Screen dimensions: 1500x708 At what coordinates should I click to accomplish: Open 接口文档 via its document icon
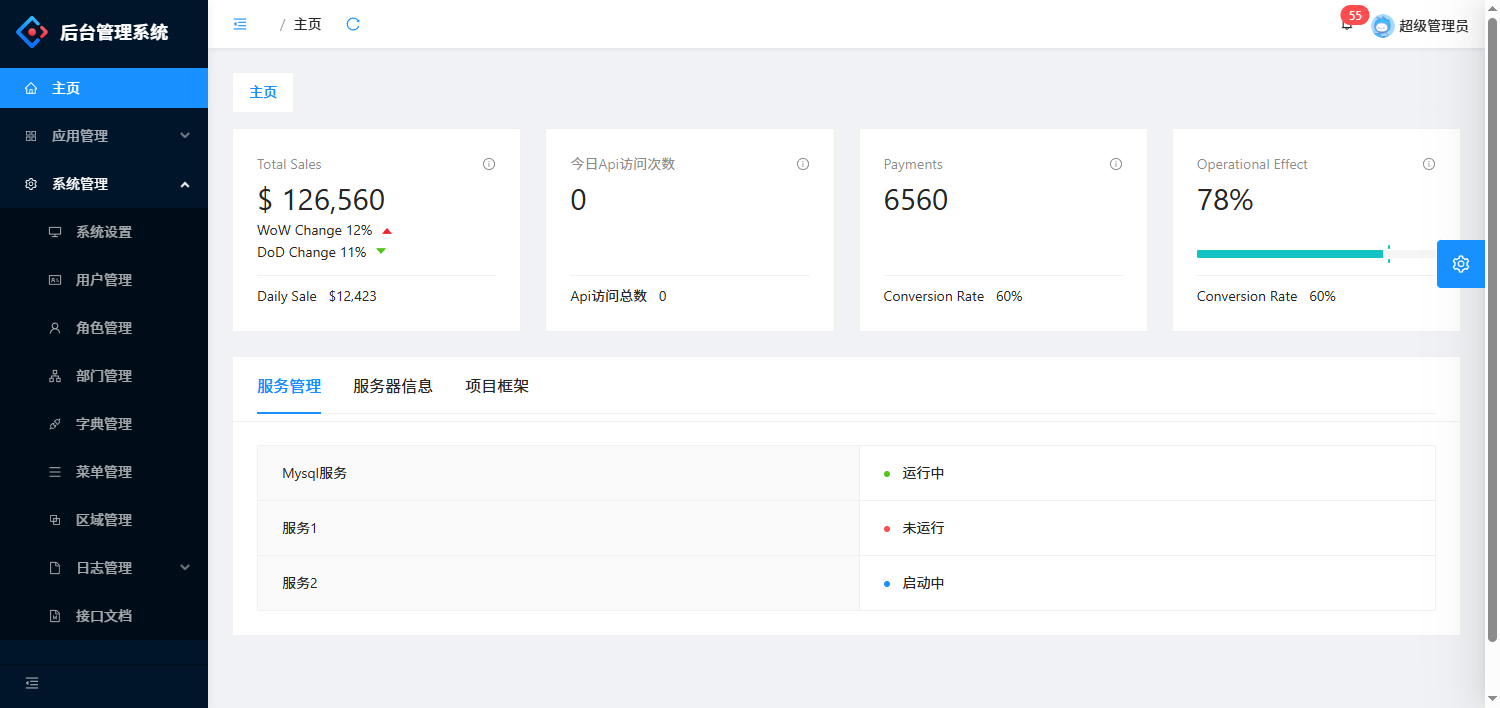coord(57,615)
